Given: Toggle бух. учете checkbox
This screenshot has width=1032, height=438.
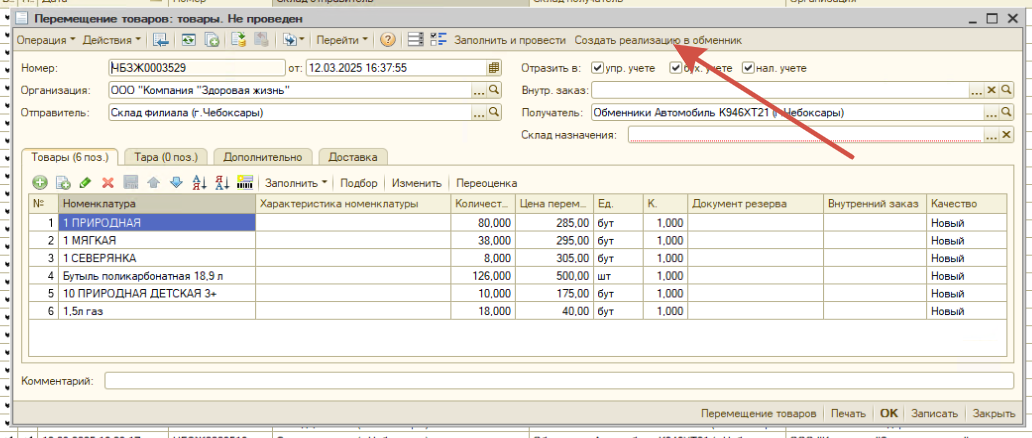Looking at the screenshot, I should [675, 68].
